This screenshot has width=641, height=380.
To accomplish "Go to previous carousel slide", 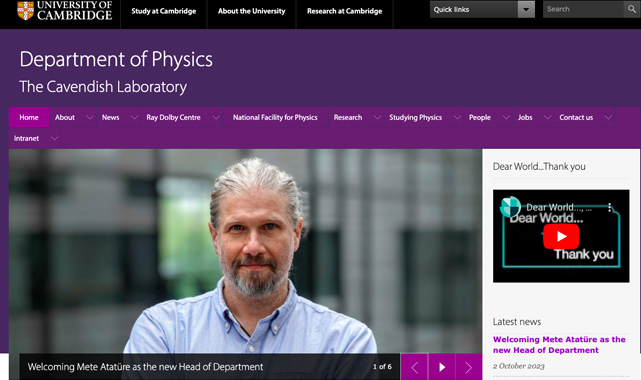I will (414, 367).
